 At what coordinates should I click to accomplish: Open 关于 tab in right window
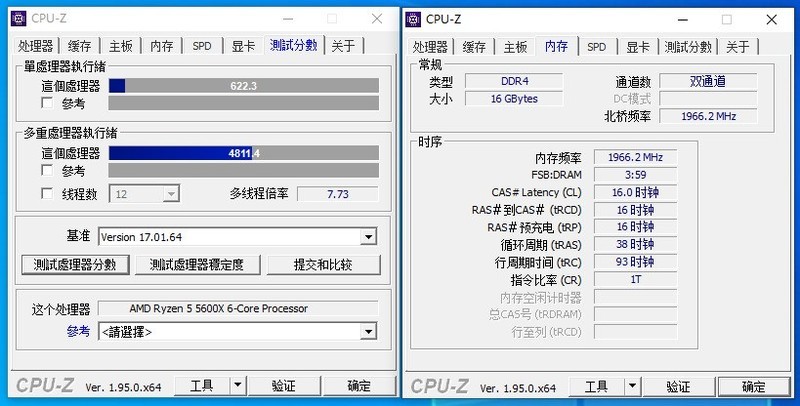(738, 47)
